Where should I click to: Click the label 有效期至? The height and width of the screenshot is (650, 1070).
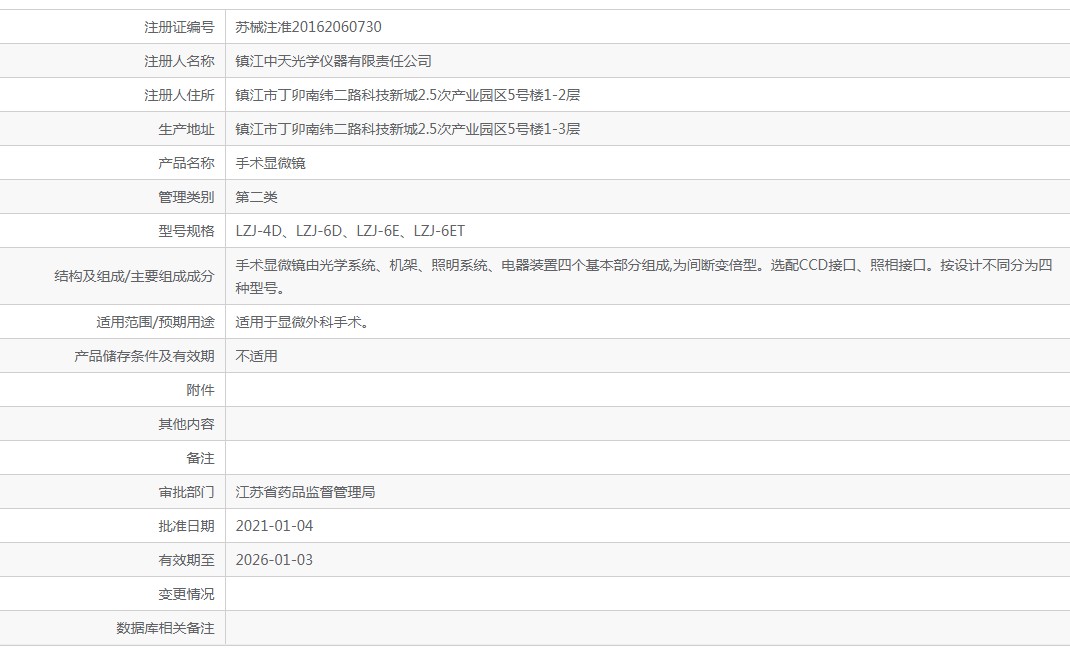click(x=186, y=560)
